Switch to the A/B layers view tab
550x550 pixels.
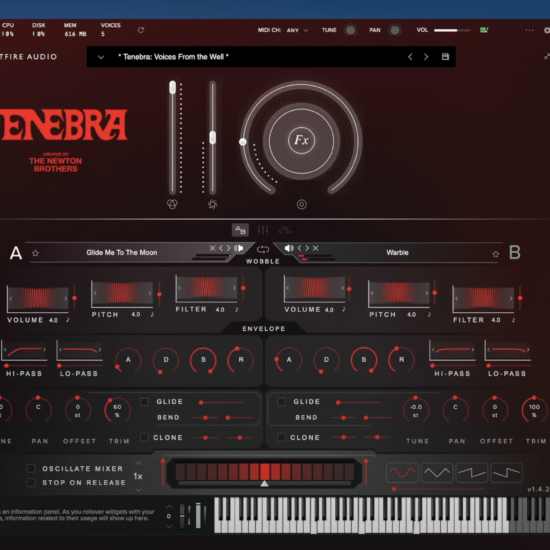(x=240, y=230)
